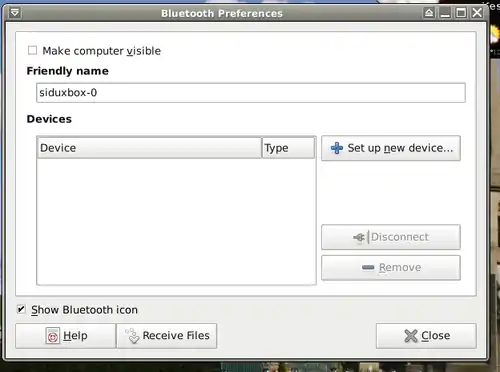Click Set up new device button

[x=391, y=148]
